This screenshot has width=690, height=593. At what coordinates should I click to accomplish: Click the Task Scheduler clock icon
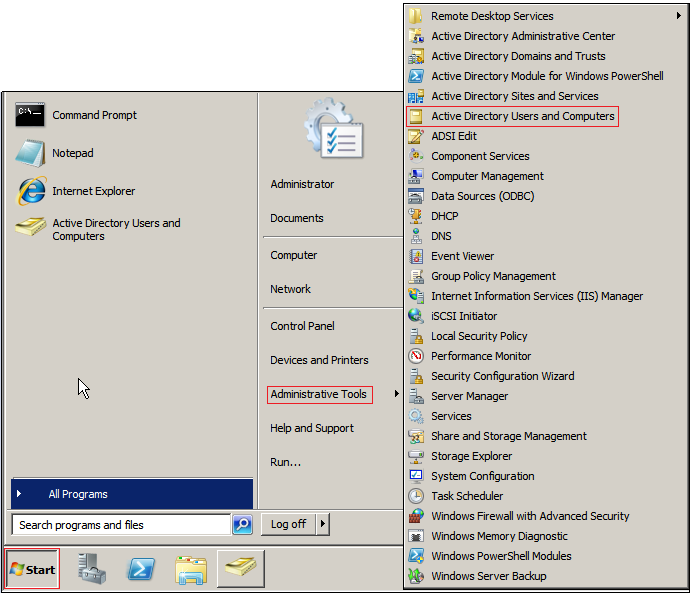click(416, 496)
